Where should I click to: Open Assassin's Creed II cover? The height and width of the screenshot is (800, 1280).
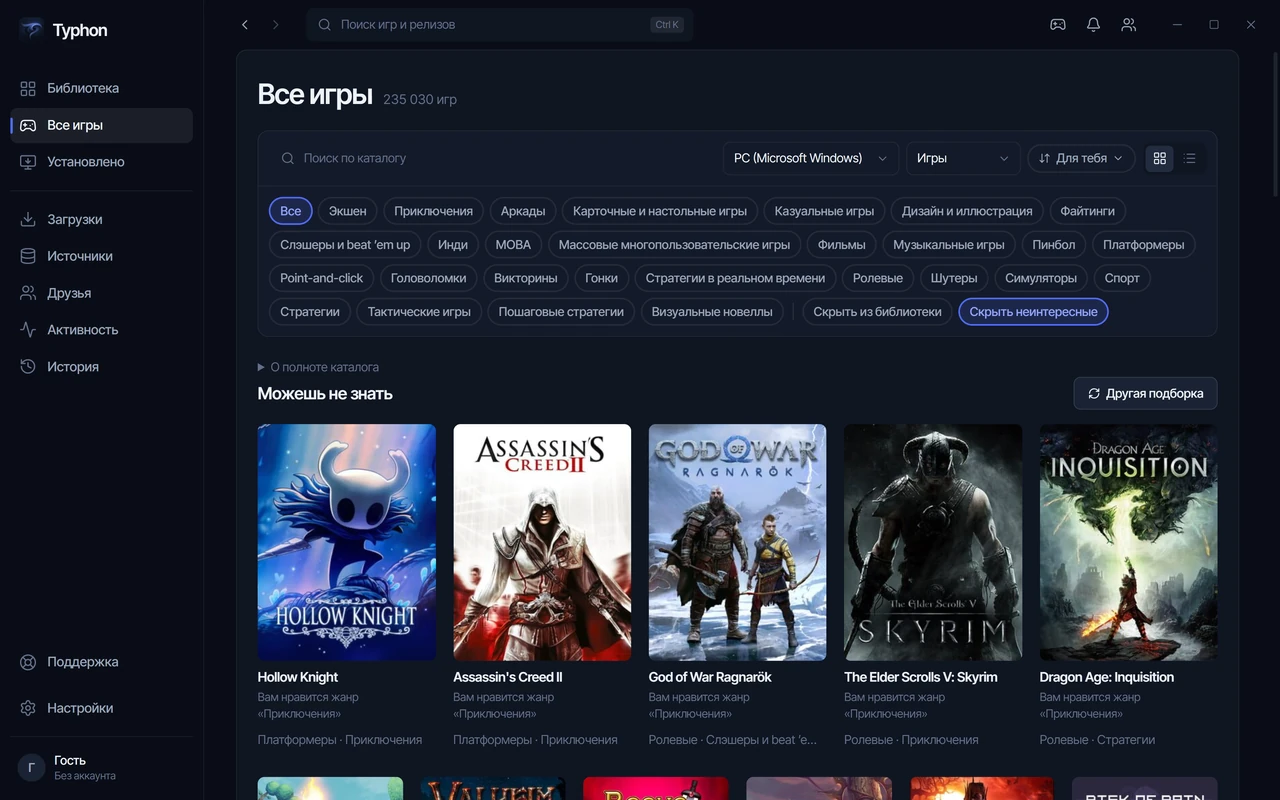[542, 542]
